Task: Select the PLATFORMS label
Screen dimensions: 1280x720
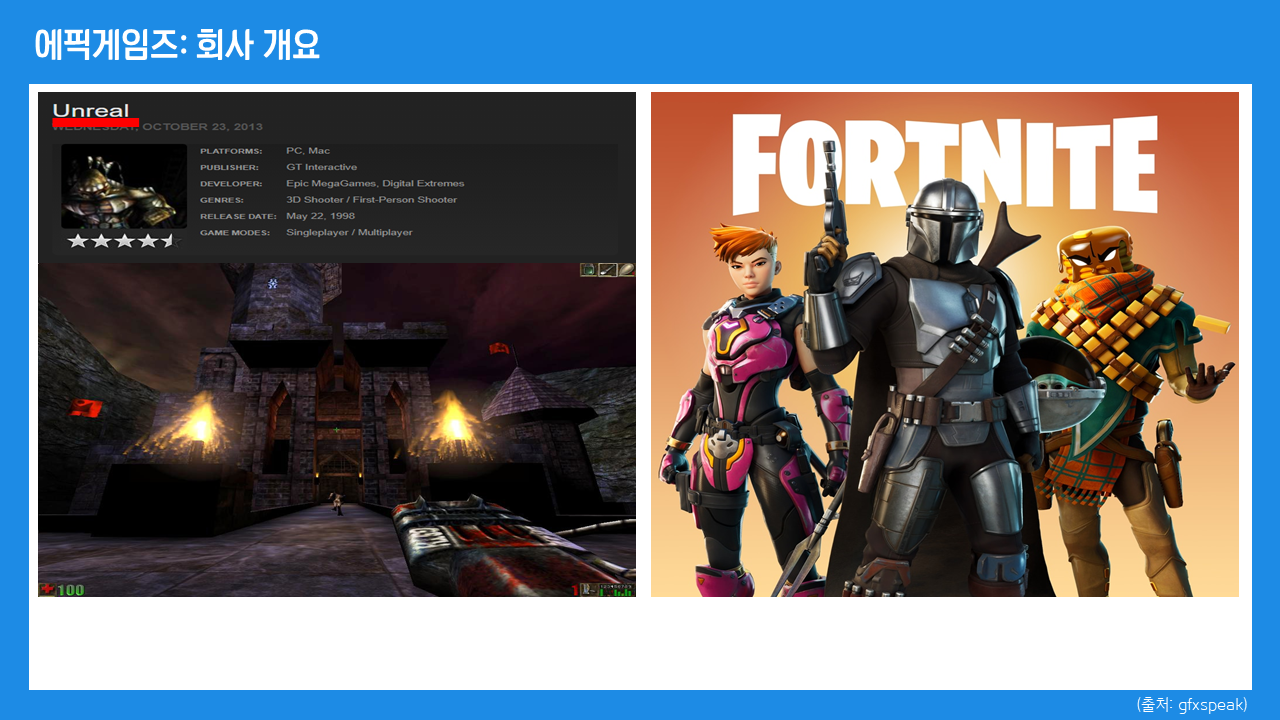Action: tap(231, 151)
